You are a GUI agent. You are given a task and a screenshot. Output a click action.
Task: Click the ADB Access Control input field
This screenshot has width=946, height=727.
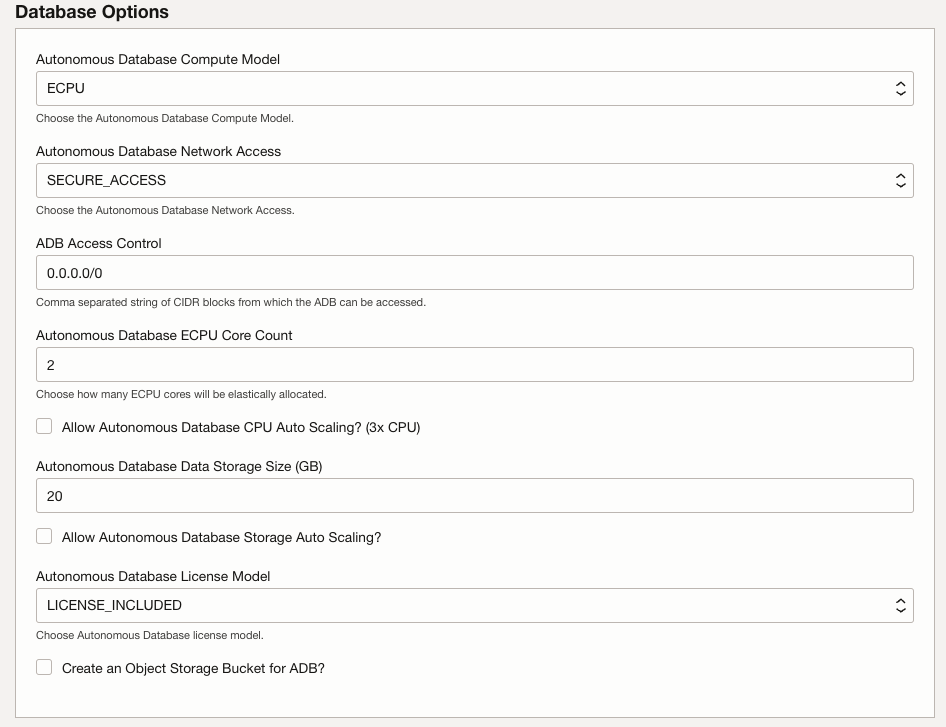[400, 272]
